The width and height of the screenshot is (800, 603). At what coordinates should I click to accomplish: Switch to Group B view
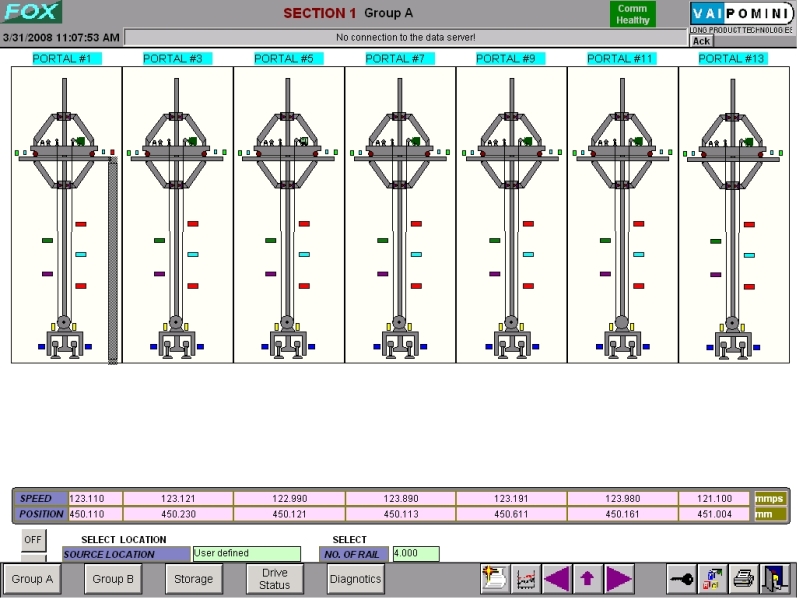pyautogui.click(x=113, y=579)
